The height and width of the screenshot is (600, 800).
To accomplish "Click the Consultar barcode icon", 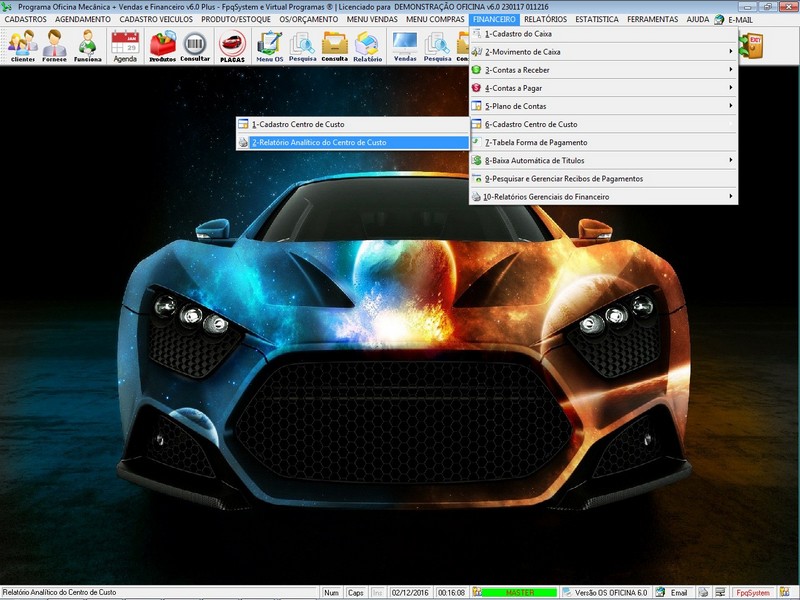I will tap(195, 46).
